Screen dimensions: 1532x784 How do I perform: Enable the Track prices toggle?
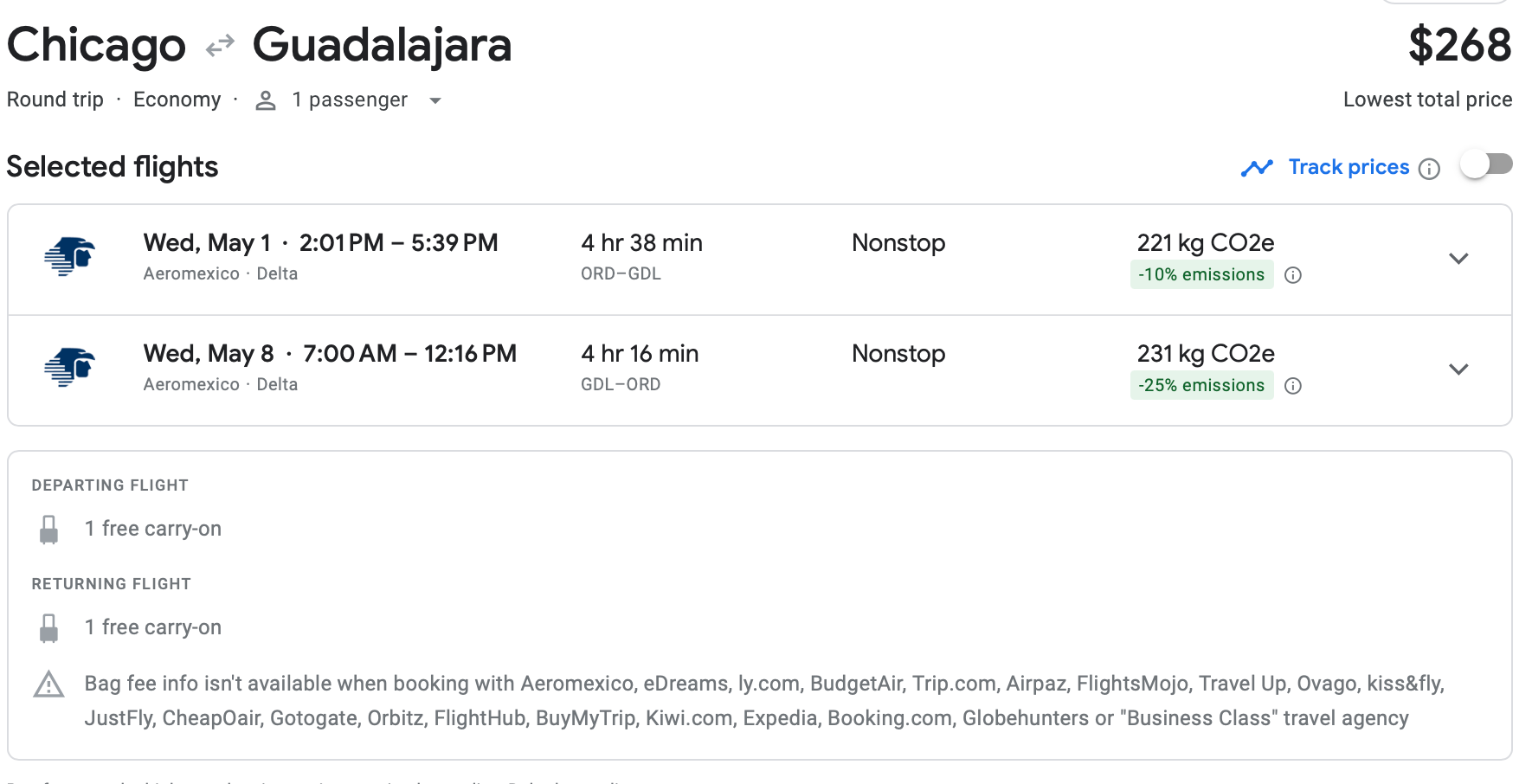pyautogui.click(x=1485, y=164)
